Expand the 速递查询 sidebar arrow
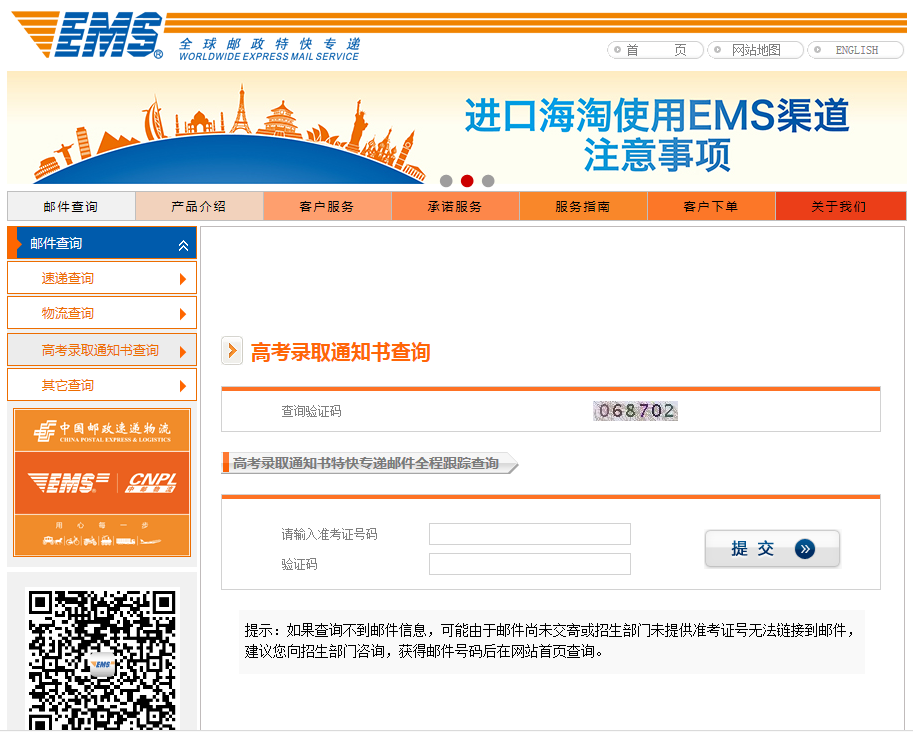Image resolution: width=913 pixels, height=732 pixels. click(183, 279)
